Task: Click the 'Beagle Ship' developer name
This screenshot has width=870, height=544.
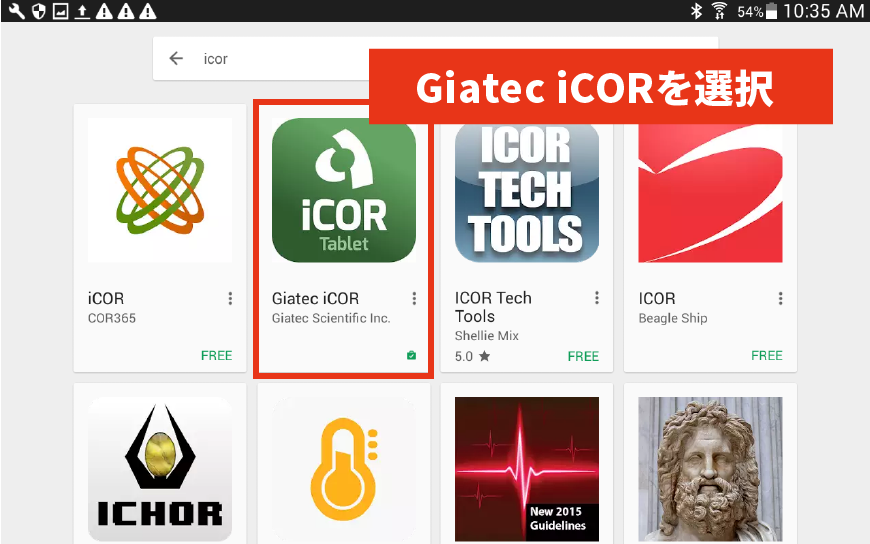Action: coord(672,318)
